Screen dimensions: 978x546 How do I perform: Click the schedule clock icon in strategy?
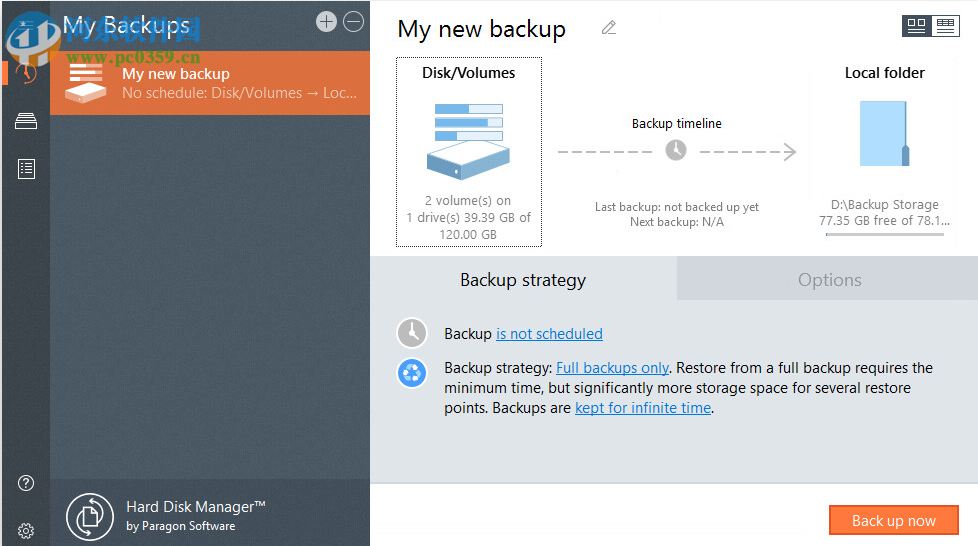(412, 333)
